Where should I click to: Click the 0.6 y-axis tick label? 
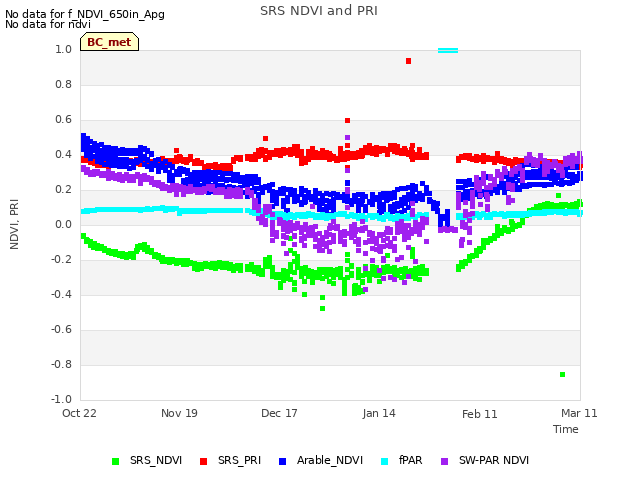coord(63,120)
